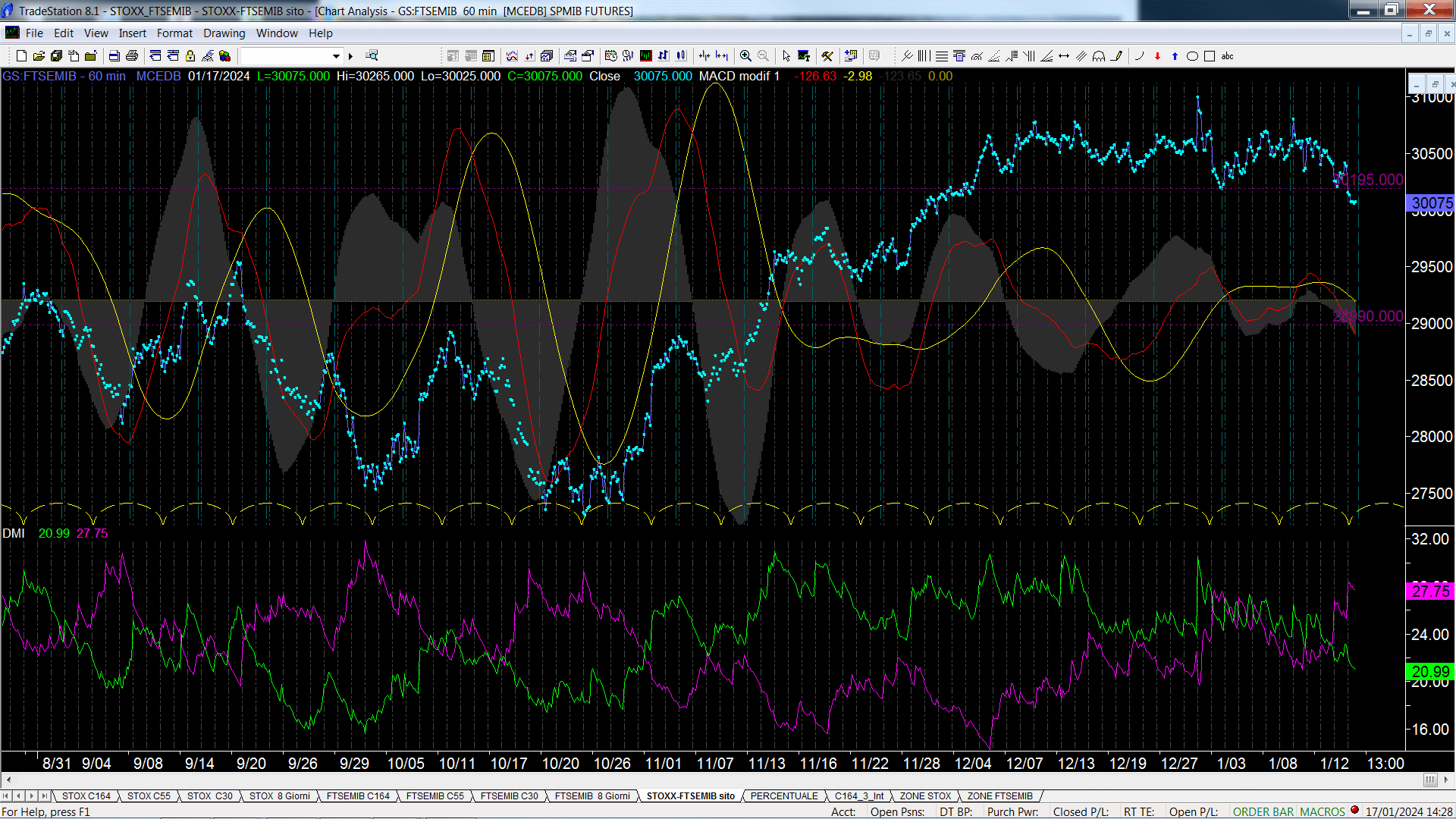Click the colored cubes icon
Screen dimensions: 1456x819
tap(224, 56)
